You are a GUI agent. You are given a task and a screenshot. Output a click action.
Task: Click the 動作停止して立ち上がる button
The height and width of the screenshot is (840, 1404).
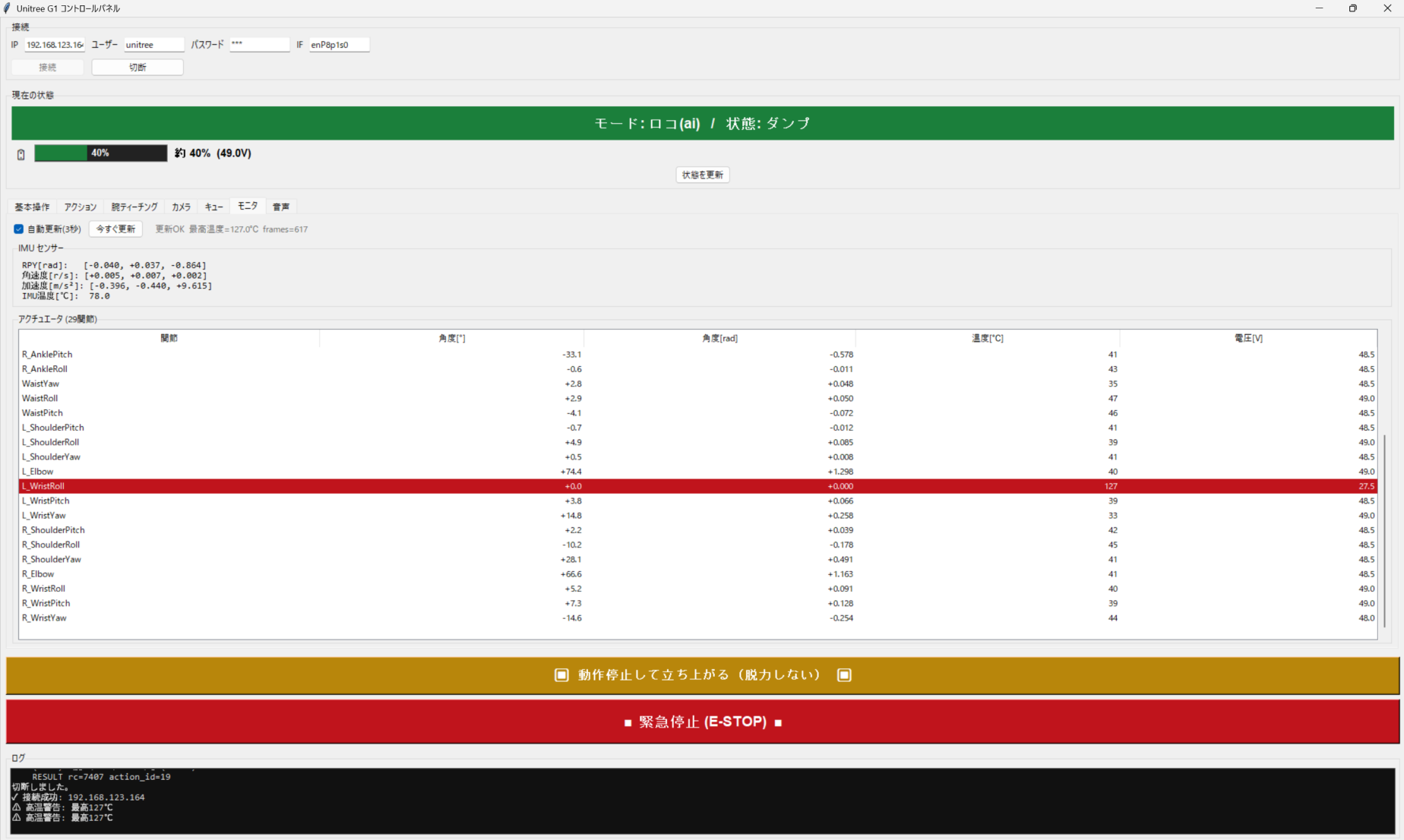coord(703,675)
